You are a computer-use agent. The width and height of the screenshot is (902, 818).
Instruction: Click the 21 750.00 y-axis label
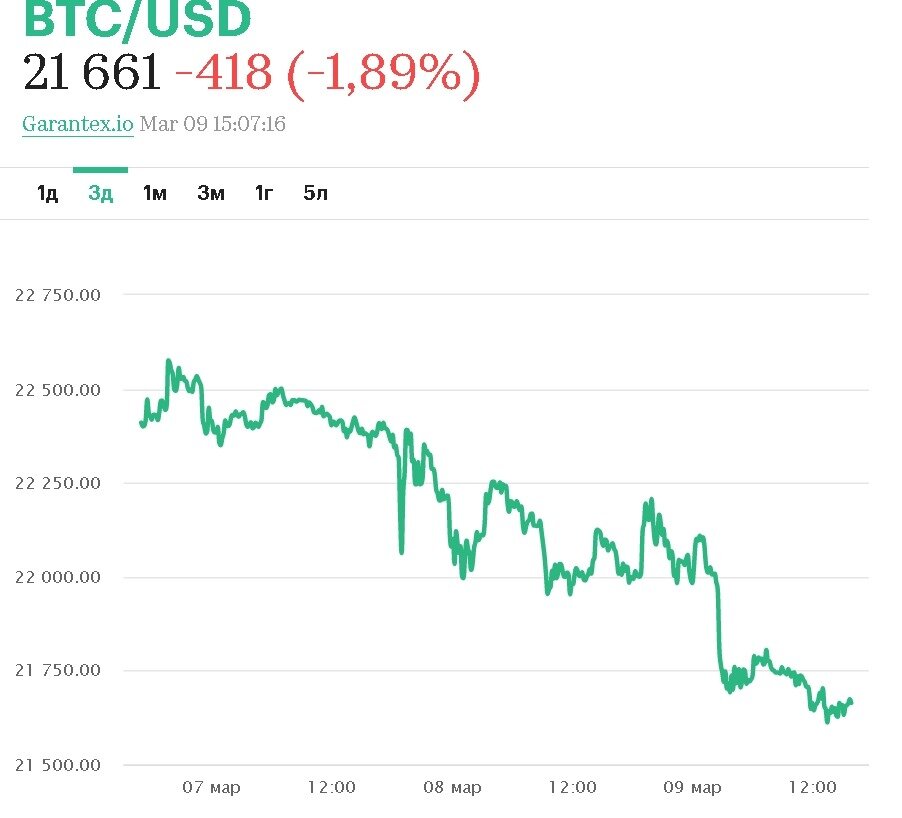[58, 670]
